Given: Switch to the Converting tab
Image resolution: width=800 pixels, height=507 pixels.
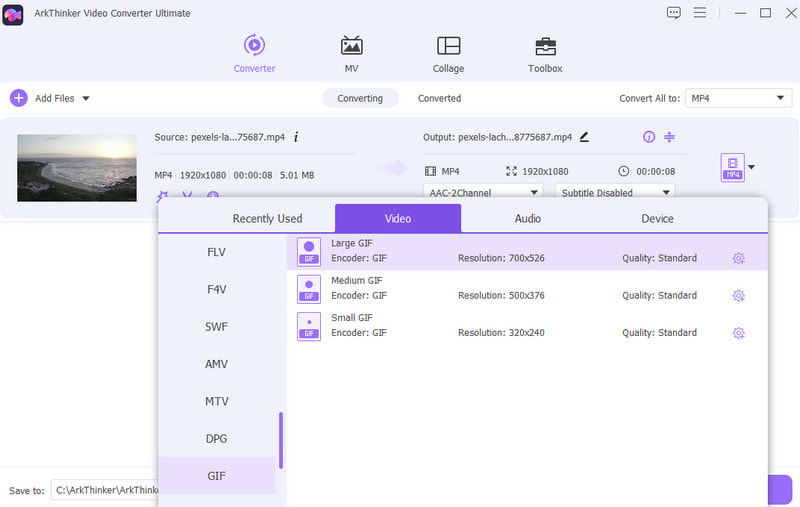Looking at the screenshot, I should click(x=360, y=98).
